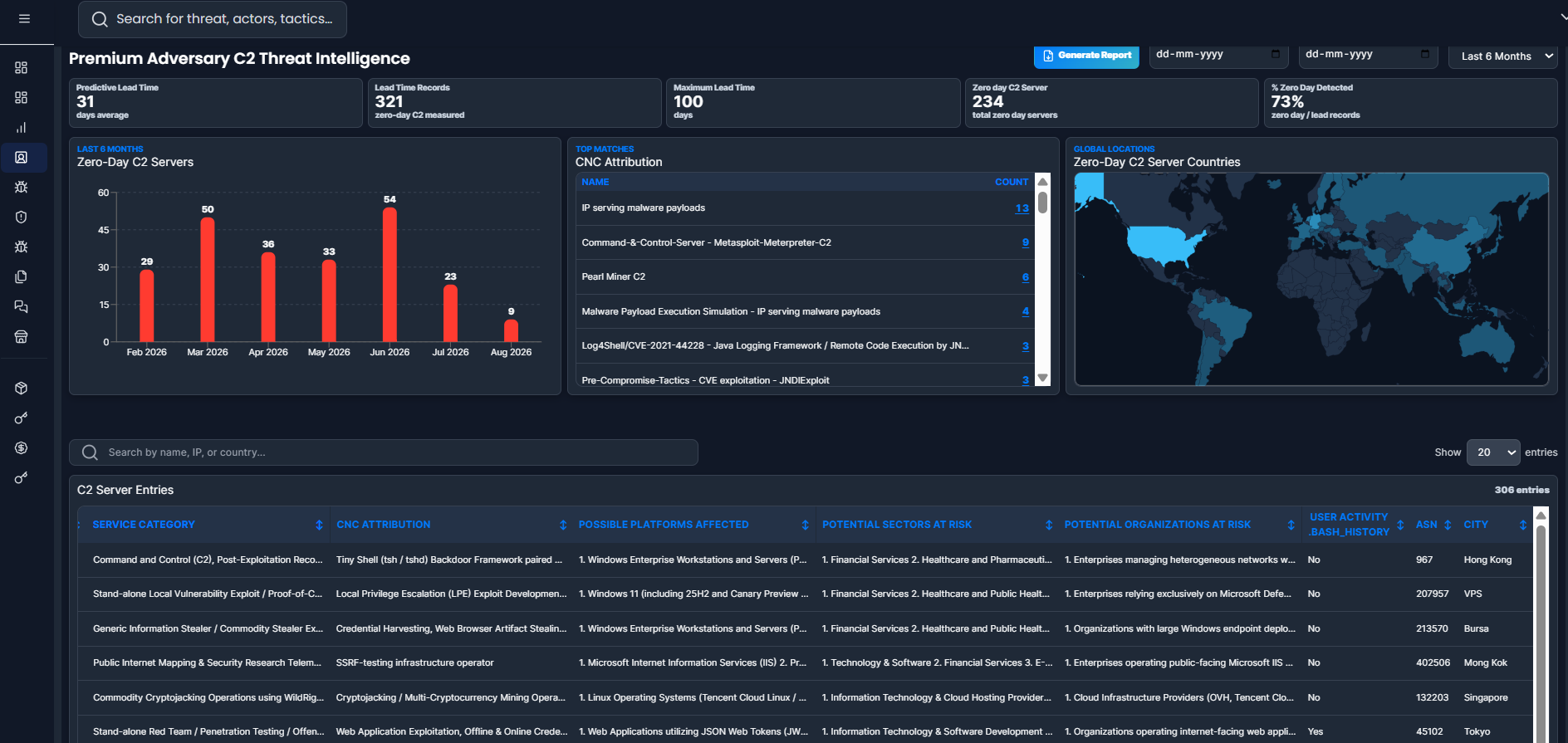This screenshot has width=1568, height=743.
Task: Click the Aug 2026 bar showing 9
Action: (512, 331)
